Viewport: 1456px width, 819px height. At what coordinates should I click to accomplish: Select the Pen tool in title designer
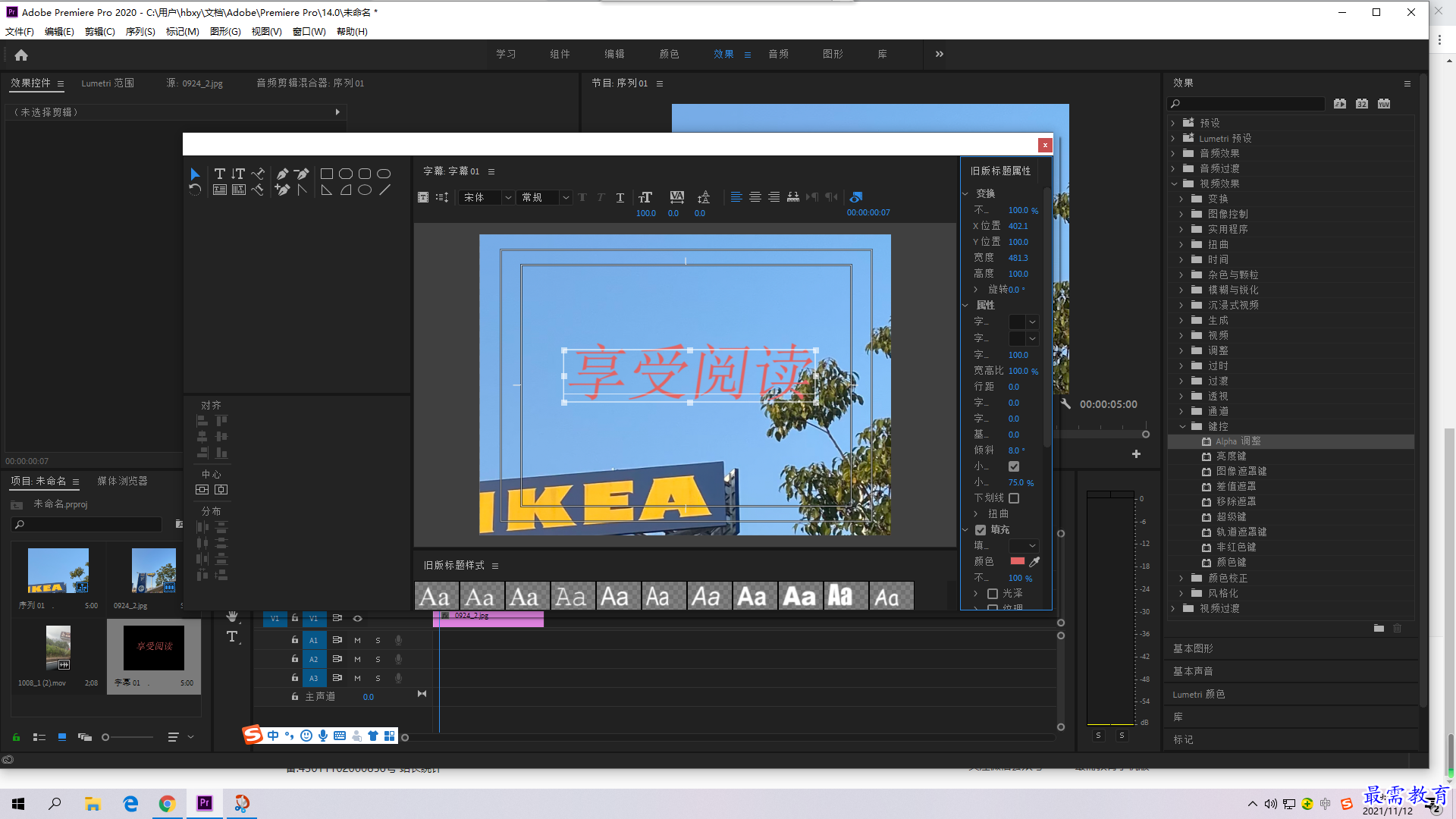point(282,174)
